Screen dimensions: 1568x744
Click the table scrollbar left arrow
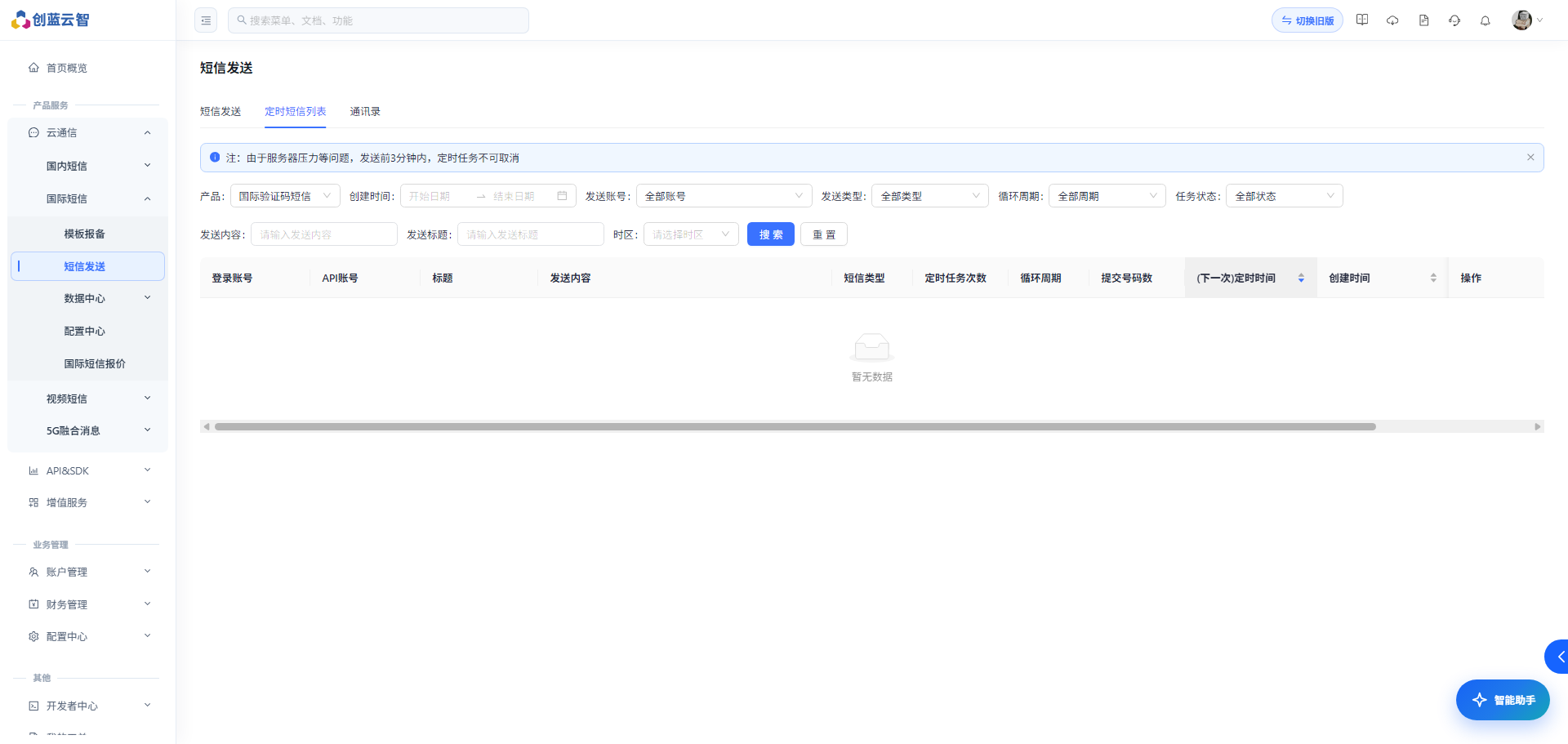pyautogui.click(x=207, y=426)
